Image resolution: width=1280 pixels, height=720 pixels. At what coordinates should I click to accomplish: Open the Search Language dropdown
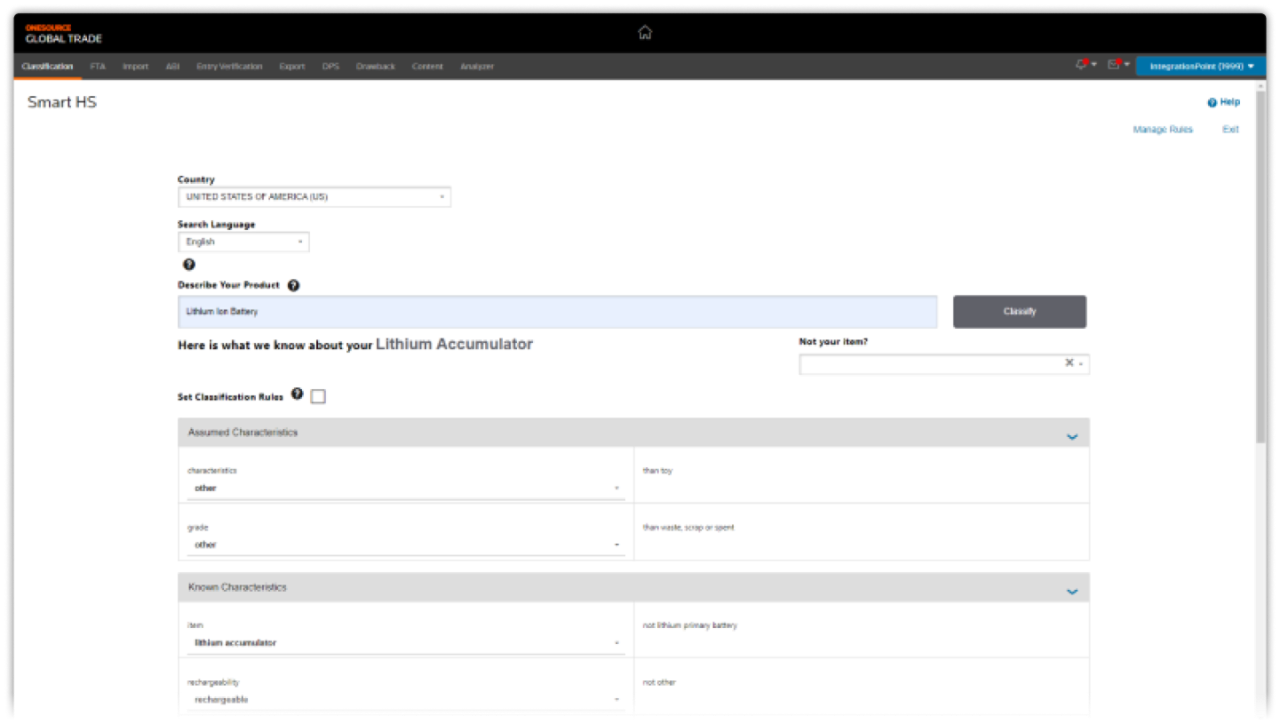243,242
